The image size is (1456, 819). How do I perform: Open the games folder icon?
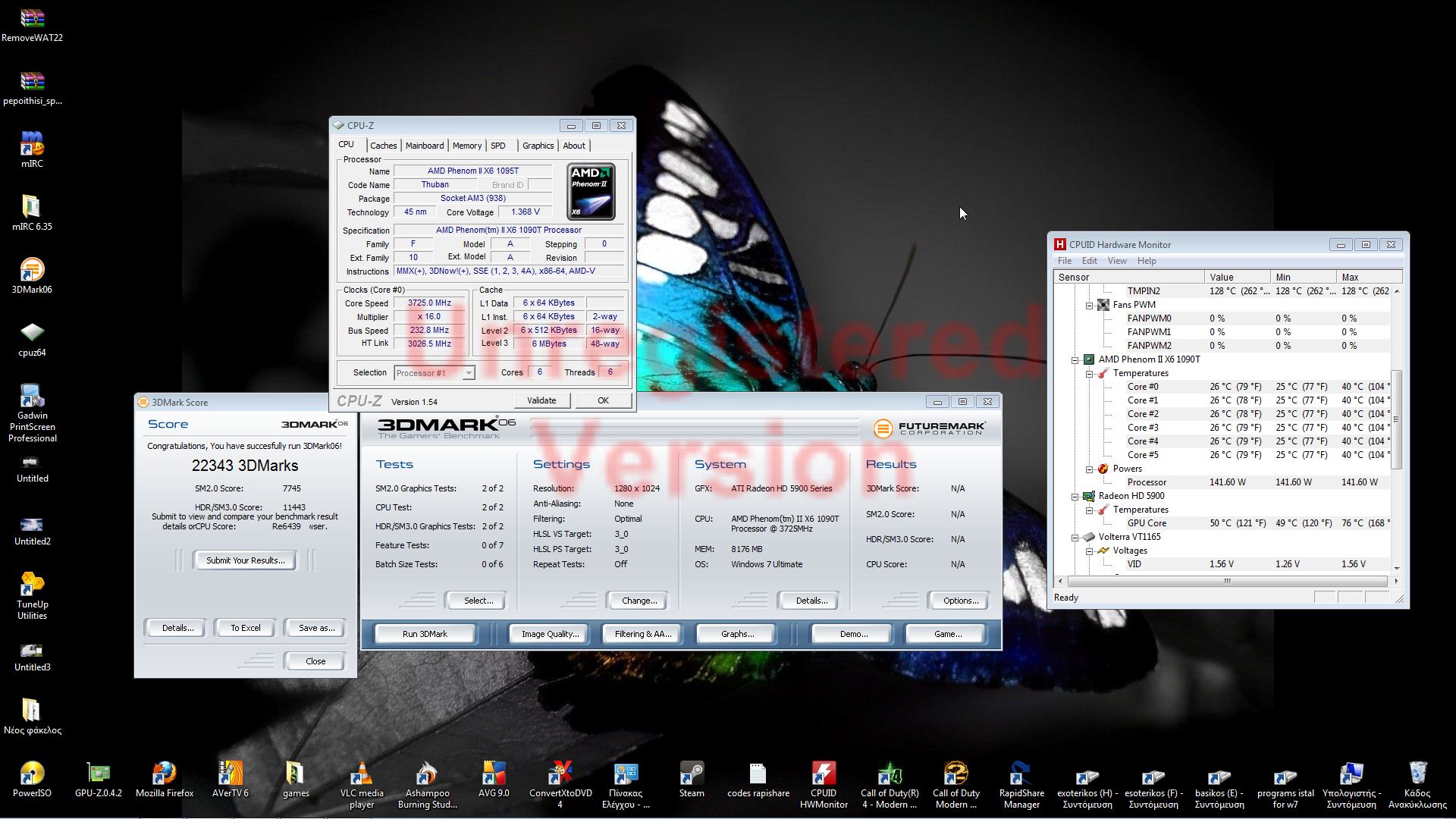pos(296,780)
